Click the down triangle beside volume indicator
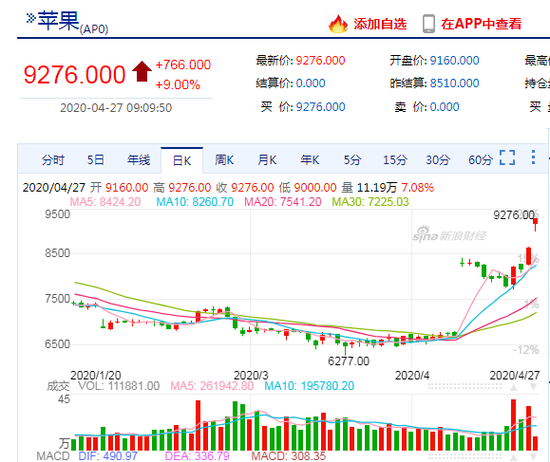Image resolution: width=550 pixels, height=462 pixels. 533,387
